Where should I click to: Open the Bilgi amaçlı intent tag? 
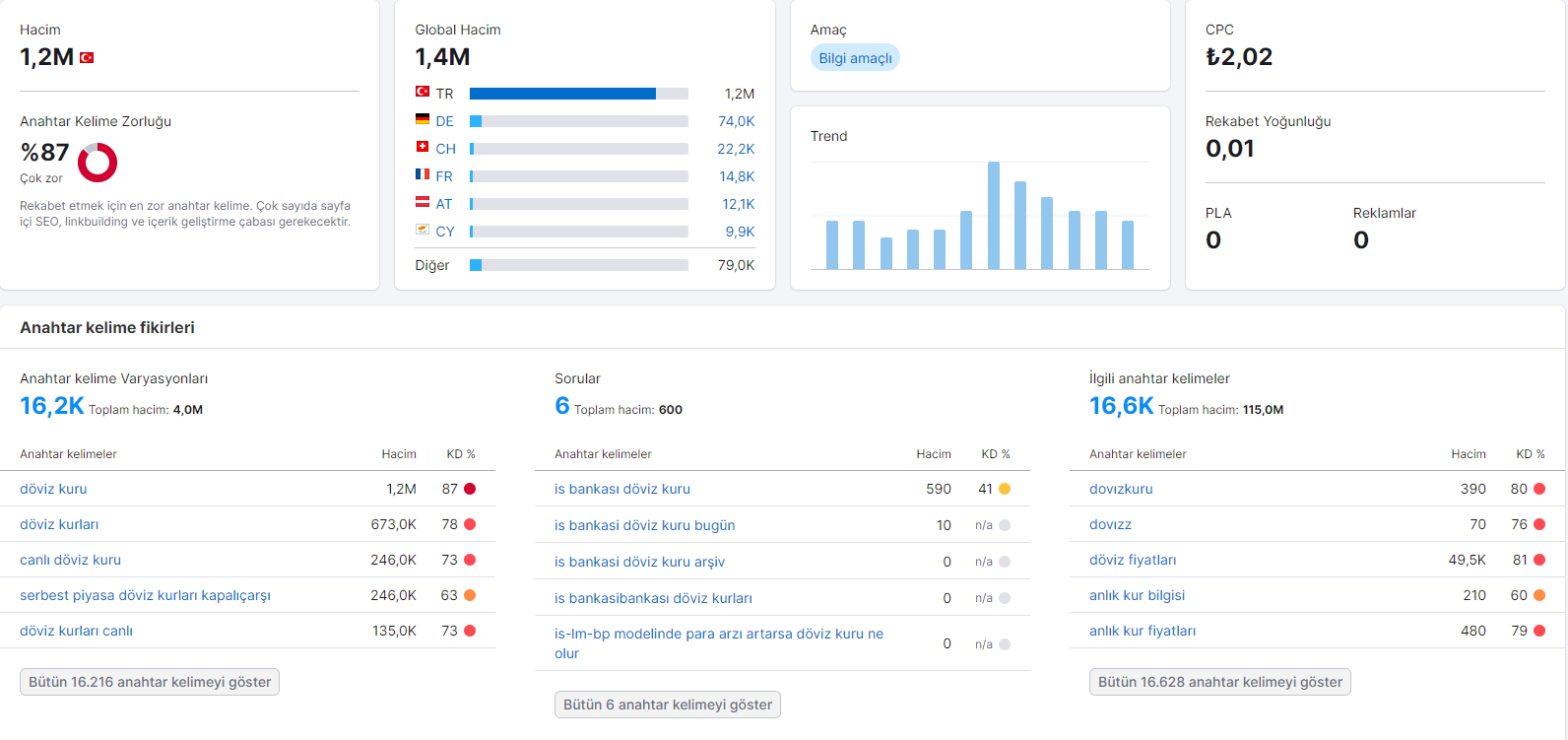point(855,58)
